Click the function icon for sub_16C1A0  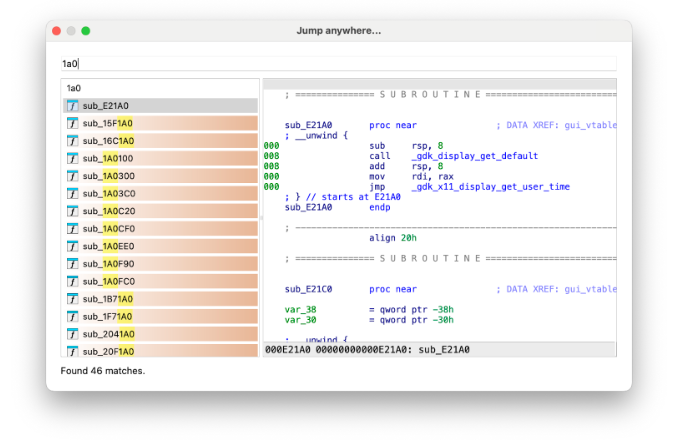(73, 141)
